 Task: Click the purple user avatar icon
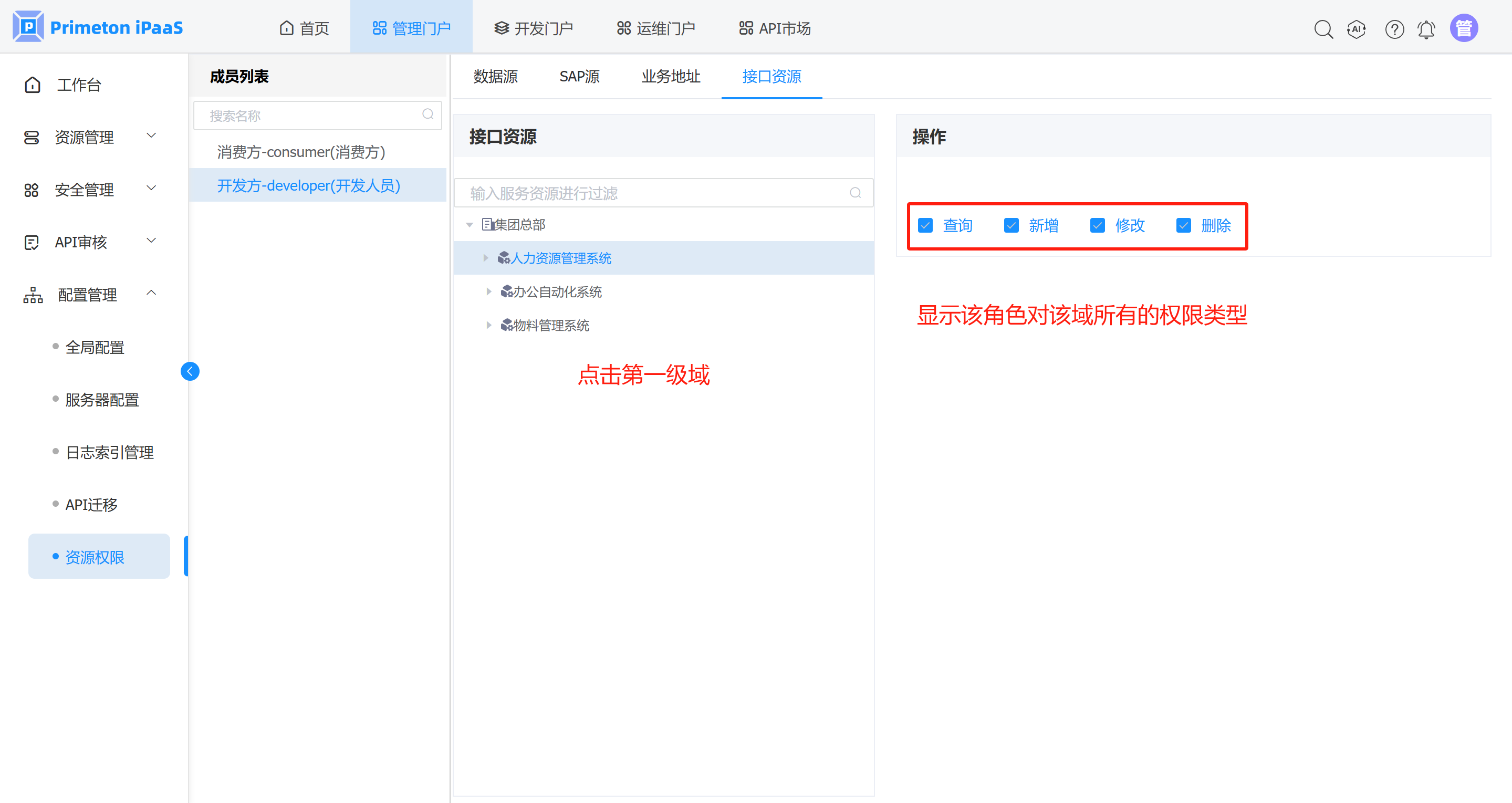coord(1464,28)
